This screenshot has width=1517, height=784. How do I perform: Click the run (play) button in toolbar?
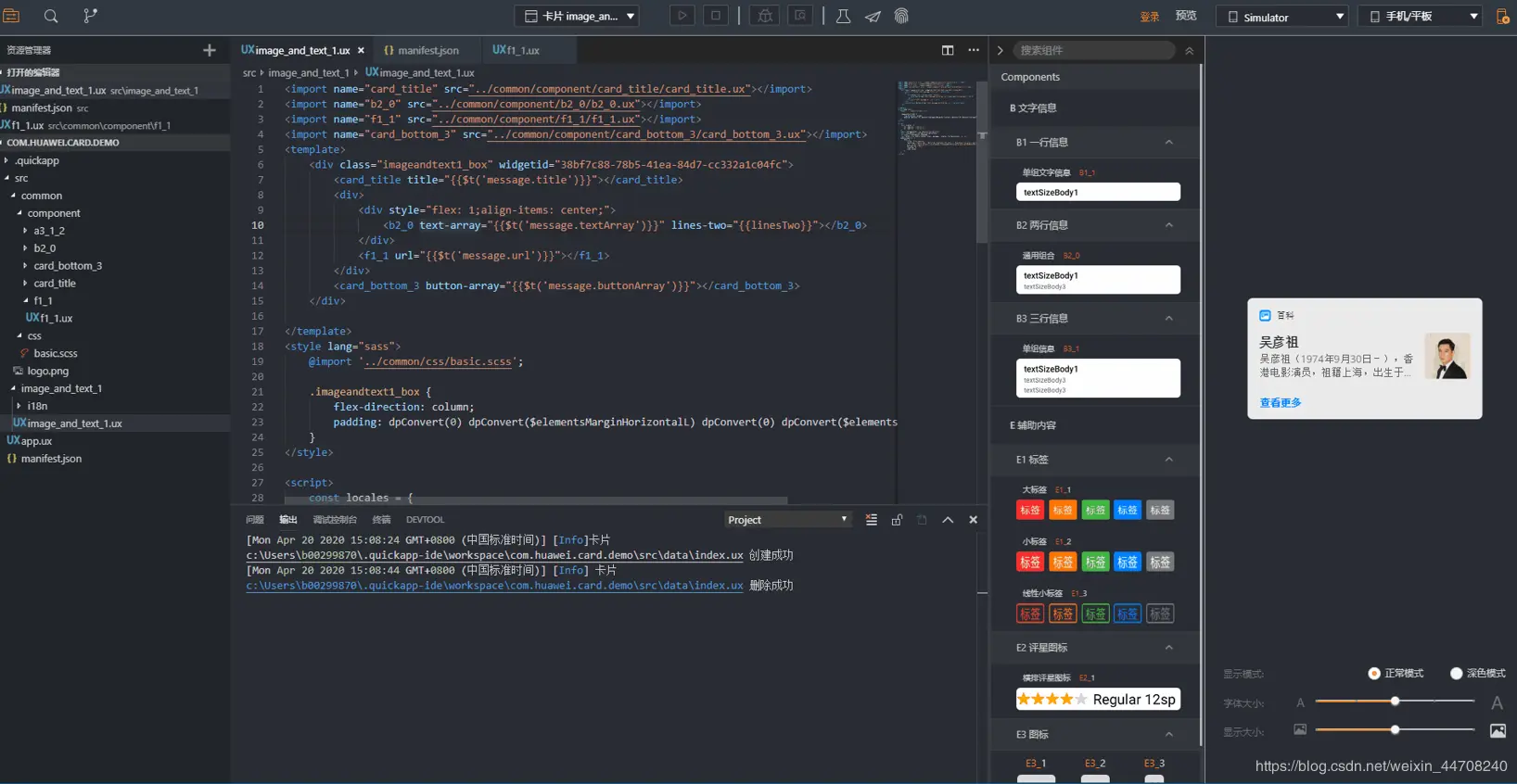click(x=682, y=16)
